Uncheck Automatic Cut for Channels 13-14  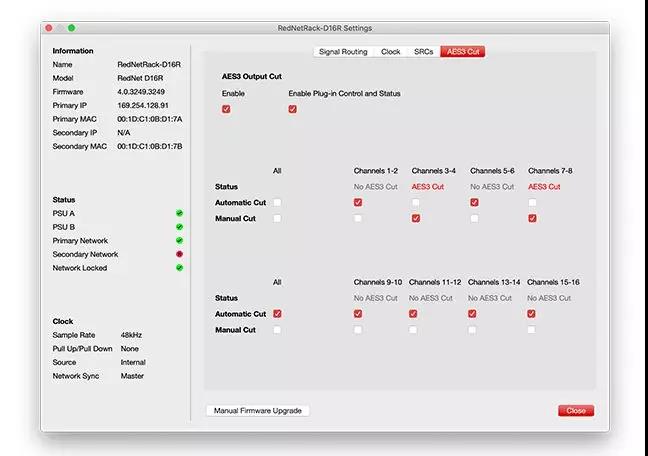pos(472,314)
